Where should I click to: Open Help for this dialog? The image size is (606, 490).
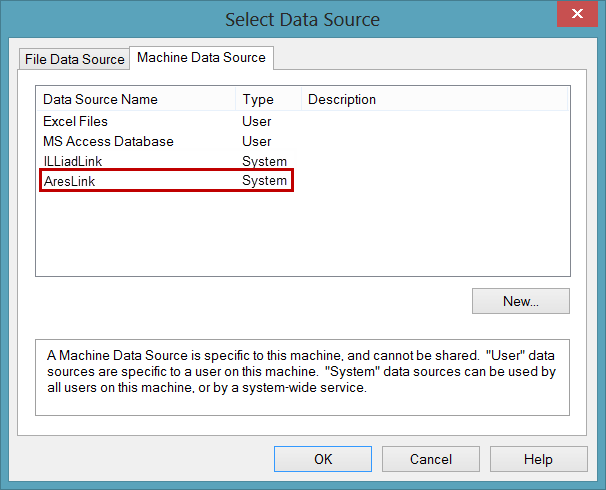point(537,460)
